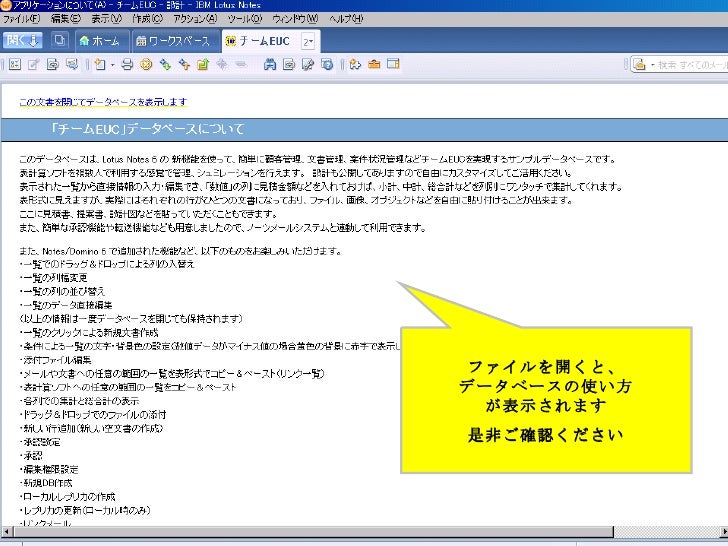Click the calendar with clock toolbar icon
Screen dimensions: 728x546
(327, 65)
